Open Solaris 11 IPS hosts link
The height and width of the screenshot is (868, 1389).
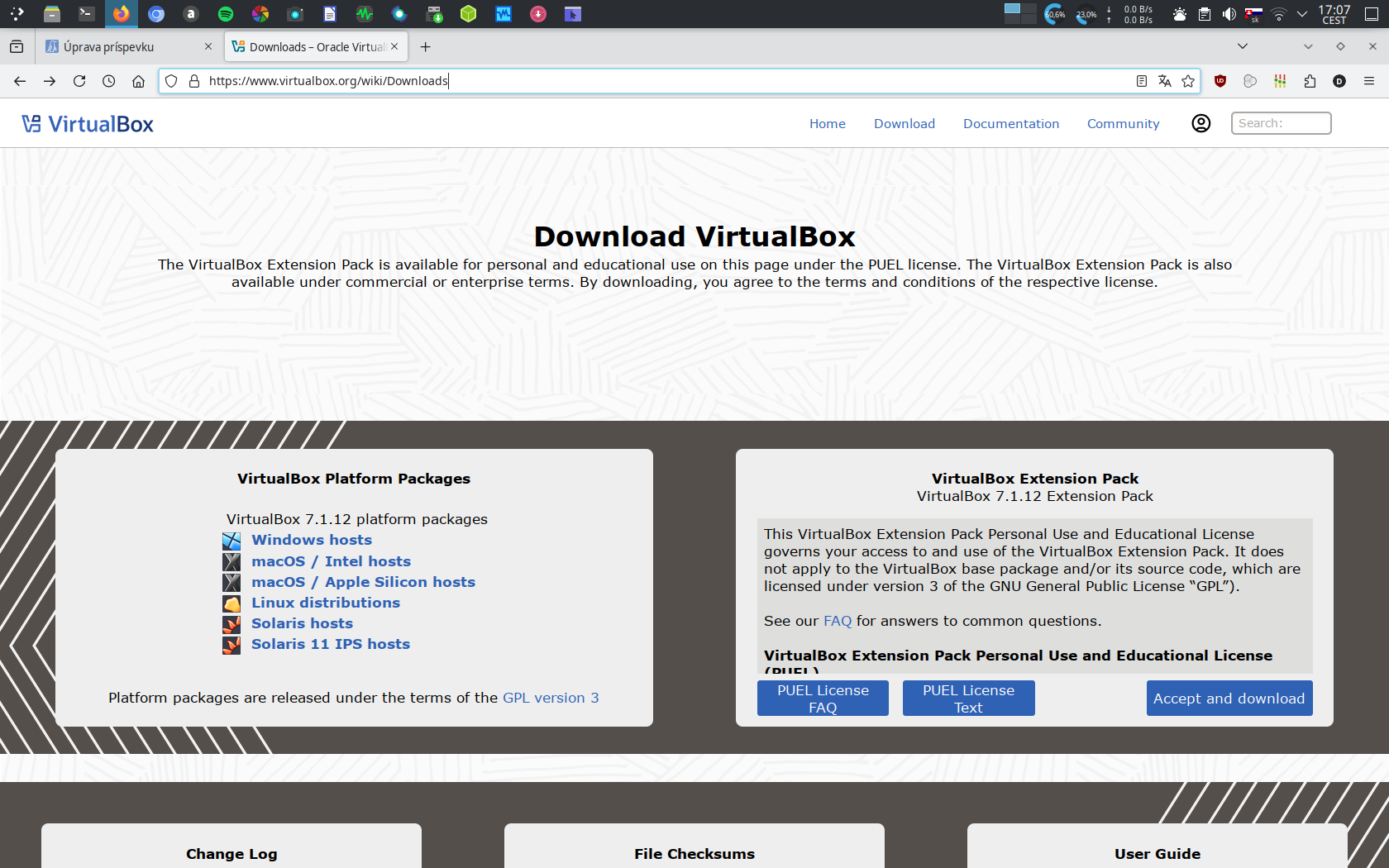(331, 644)
